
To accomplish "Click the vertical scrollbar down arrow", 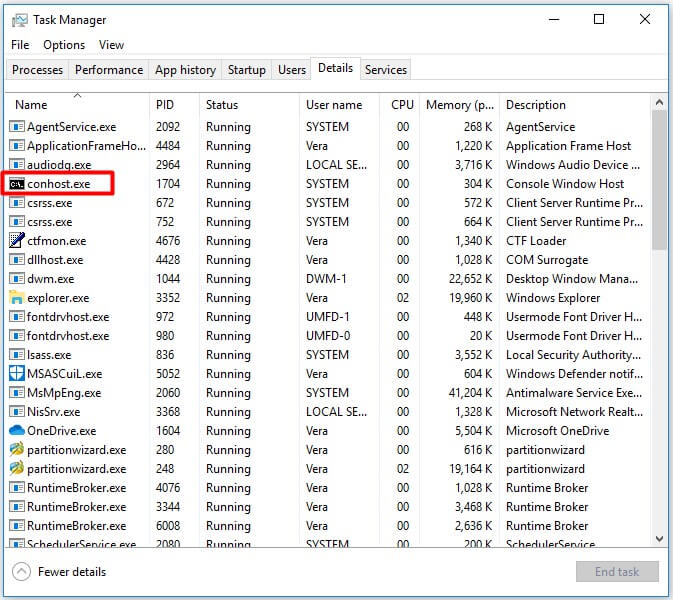I will pyautogui.click(x=659, y=539).
